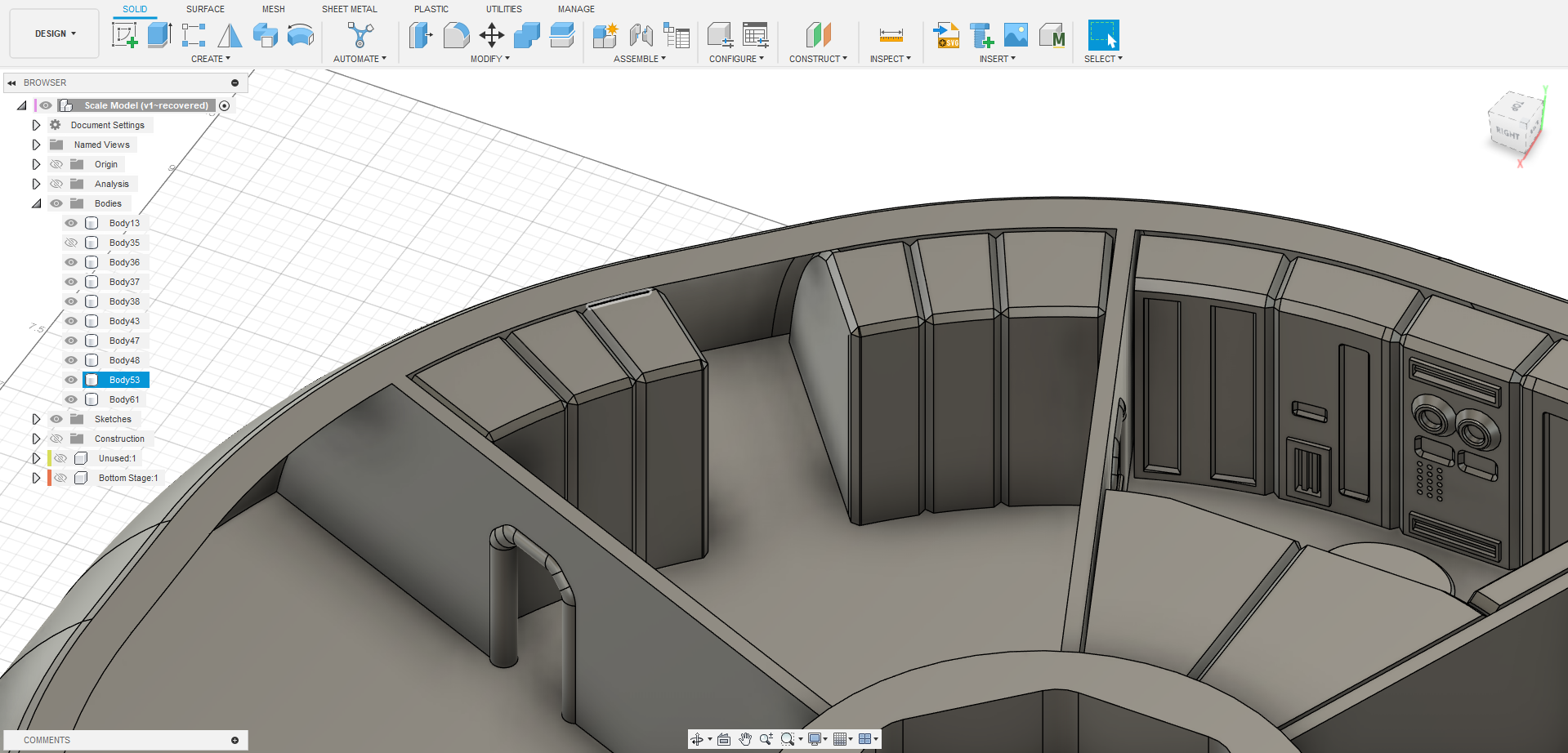Image resolution: width=1568 pixels, height=753 pixels.
Task: Switch to the Utilities tab
Action: (x=504, y=9)
